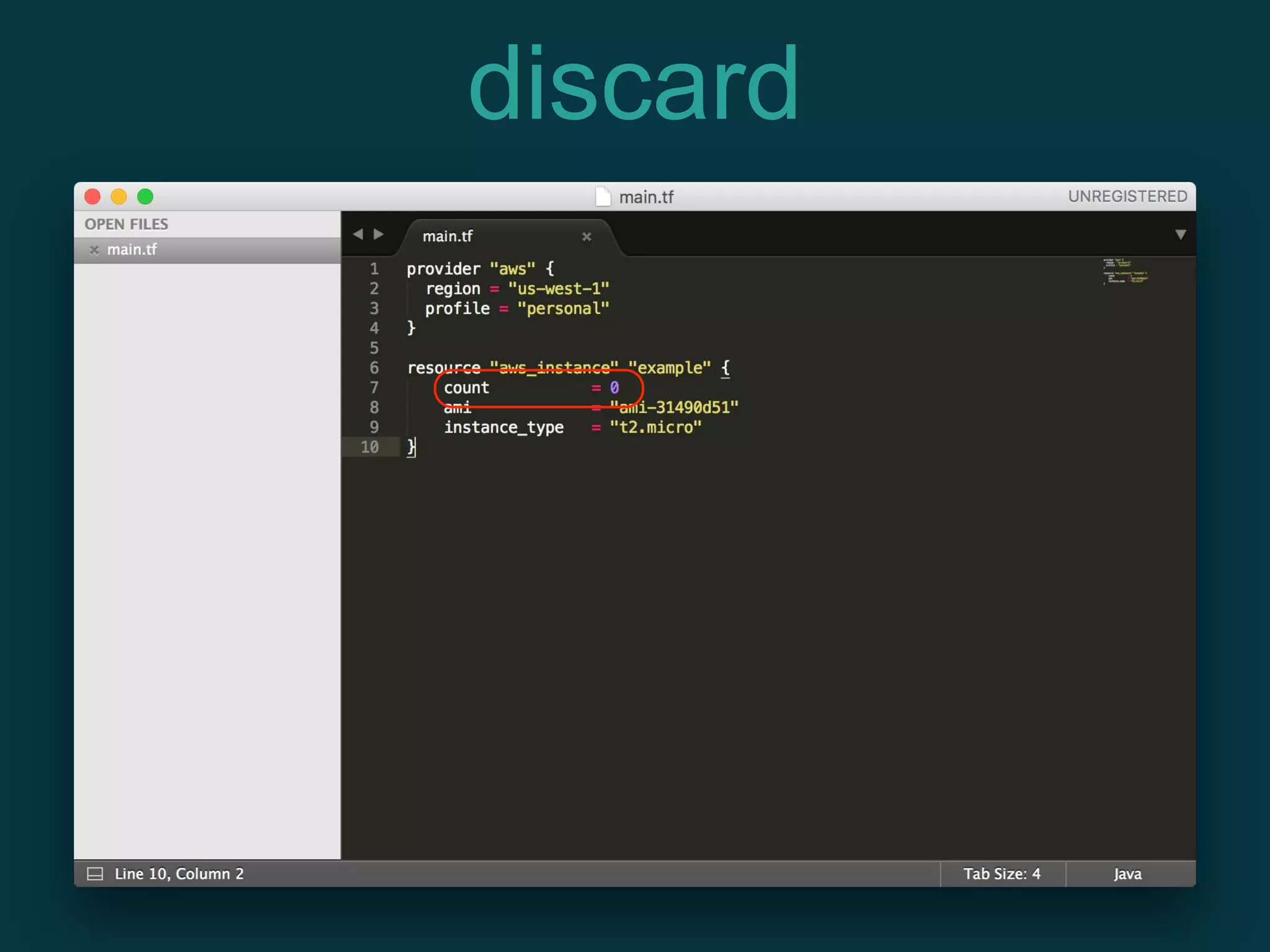Open the tab list dropdown arrow
Screen dimensions: 1270x952
[x=1180, y=234]
